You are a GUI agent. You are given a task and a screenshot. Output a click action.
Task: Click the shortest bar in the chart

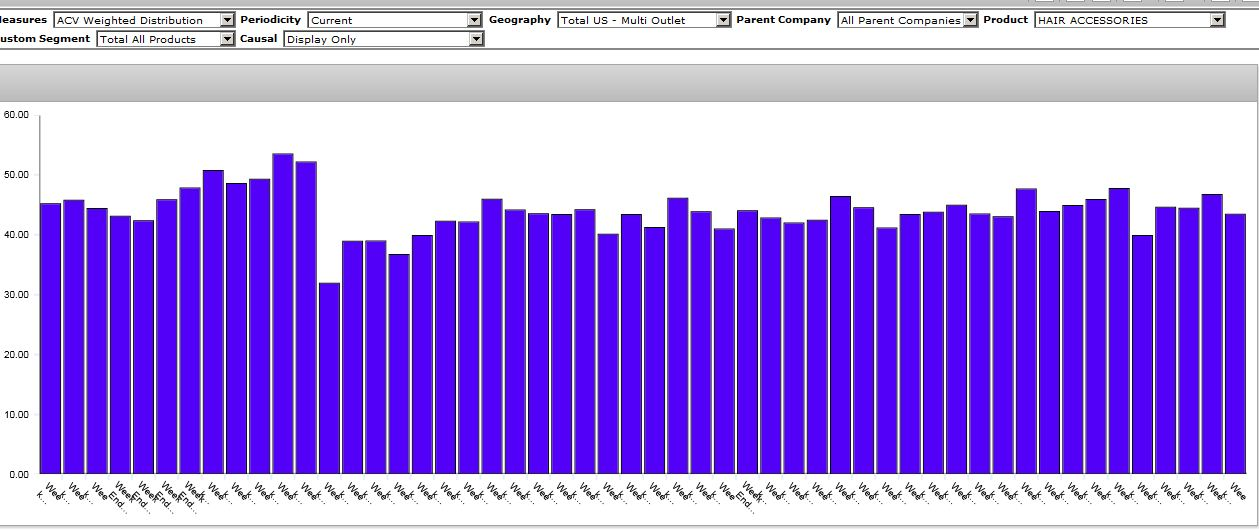coord(329,378)
